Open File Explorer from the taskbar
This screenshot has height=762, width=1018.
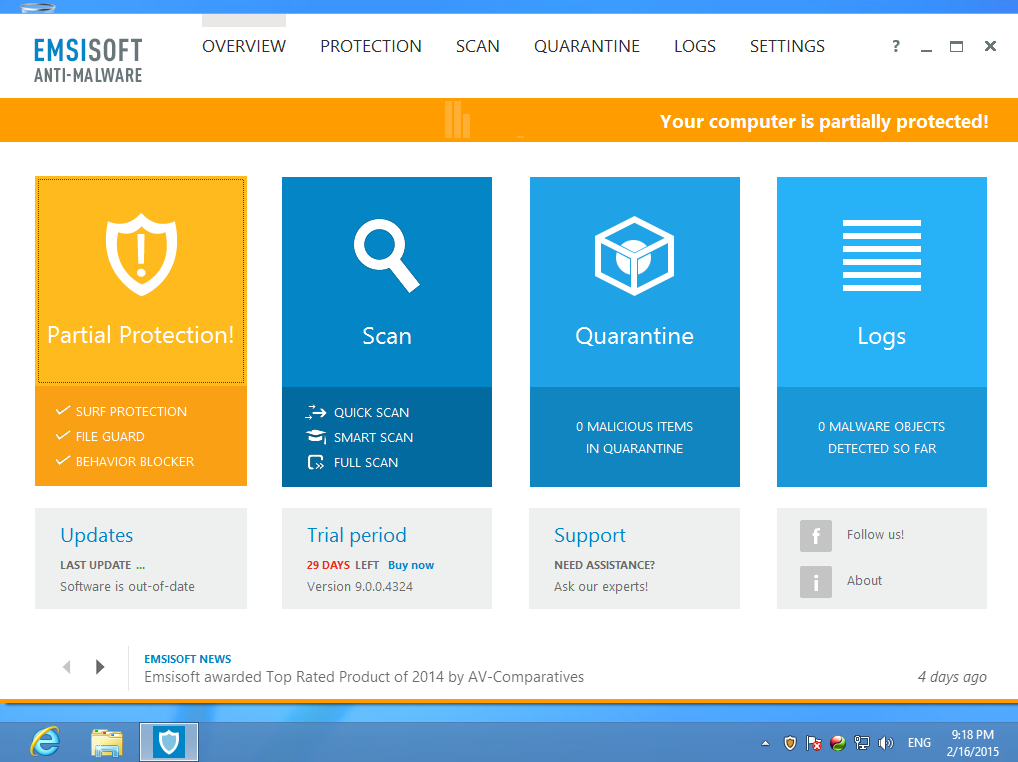106,743
